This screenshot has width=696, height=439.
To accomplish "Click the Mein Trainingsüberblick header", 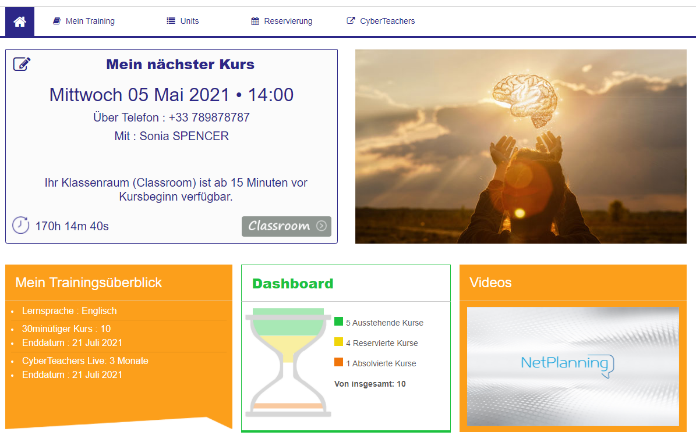I will [89, 283].
